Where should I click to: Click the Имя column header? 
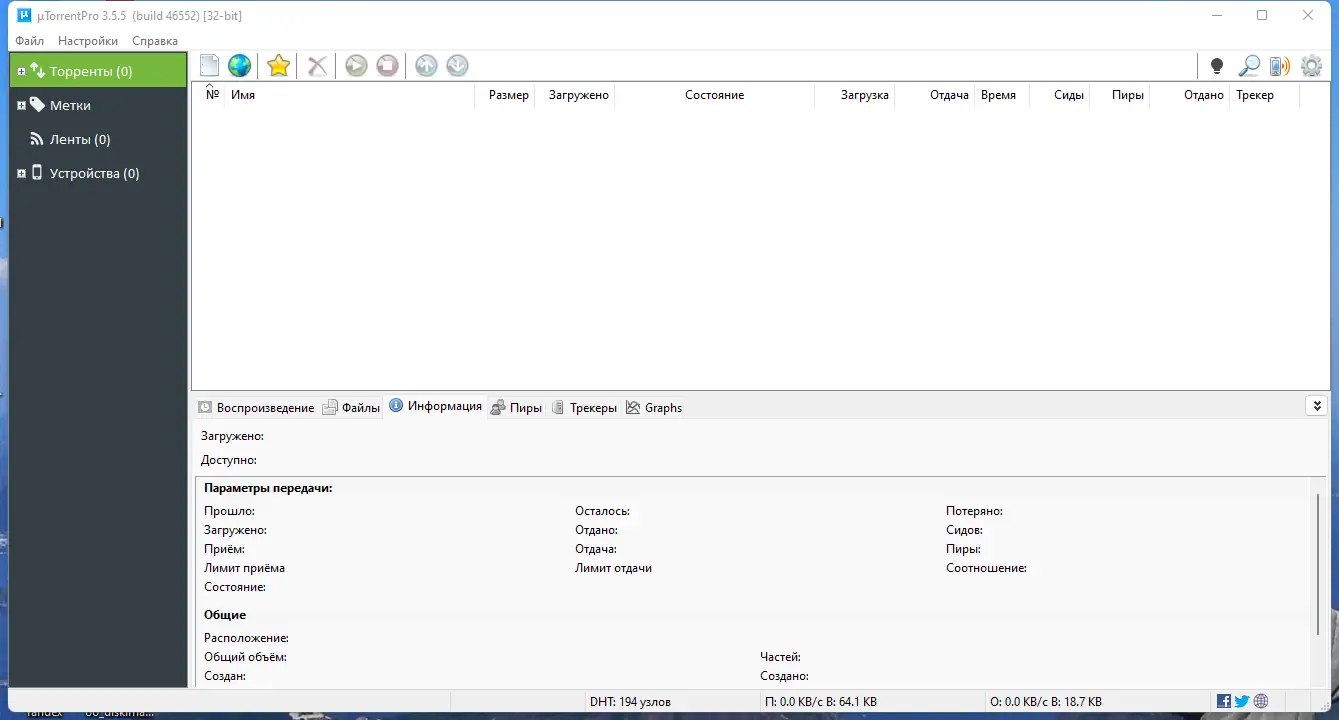(245, 94)
